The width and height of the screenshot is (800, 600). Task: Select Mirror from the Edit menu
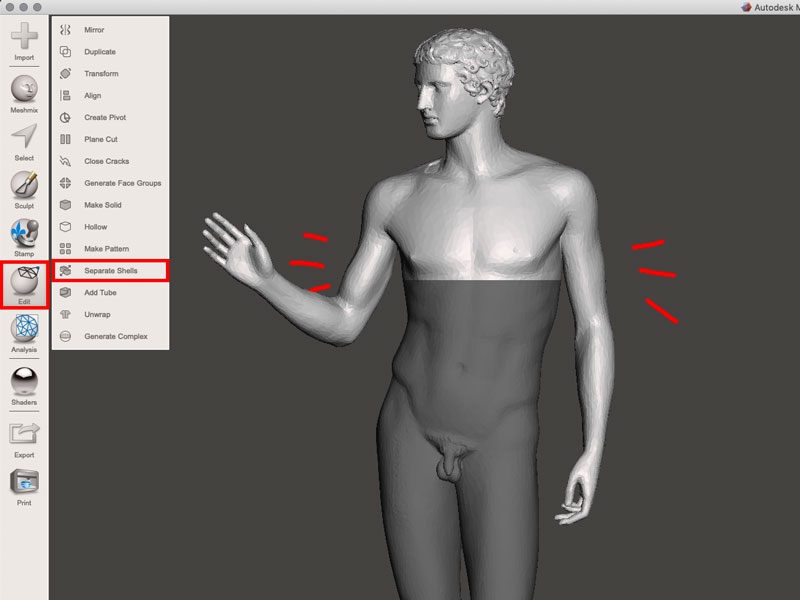(x=94, y=30)
